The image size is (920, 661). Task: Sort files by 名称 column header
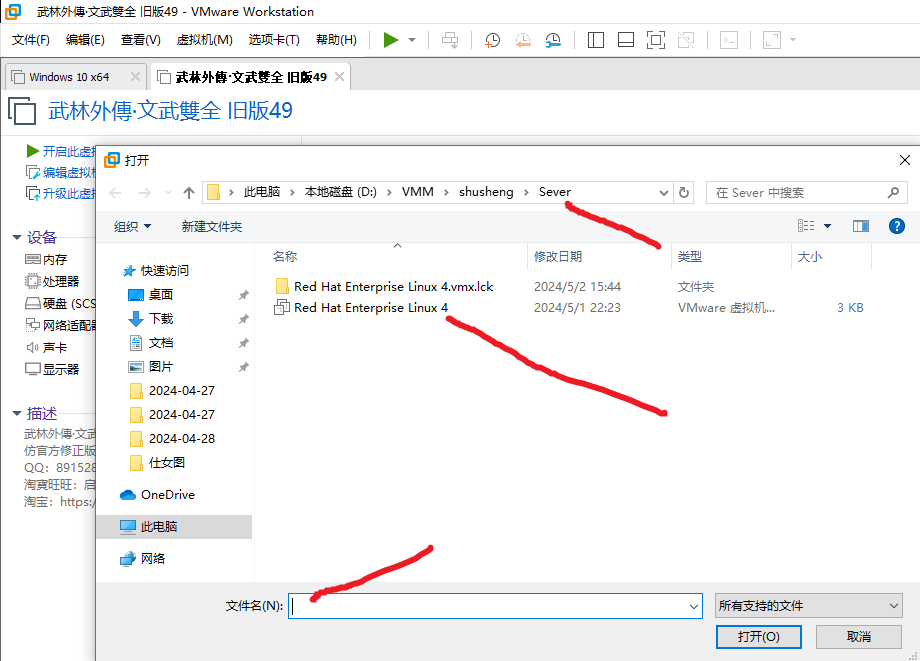pyautogui.click(x=285, y=256)
